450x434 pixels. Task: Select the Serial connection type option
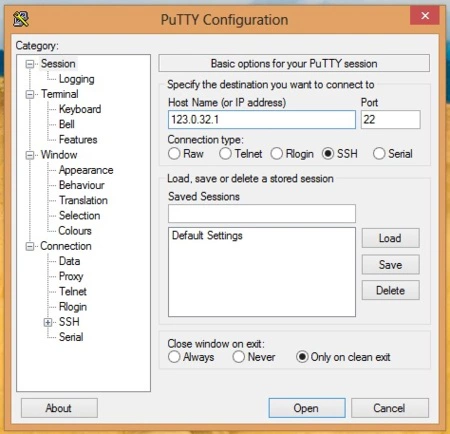pos(379,154)
